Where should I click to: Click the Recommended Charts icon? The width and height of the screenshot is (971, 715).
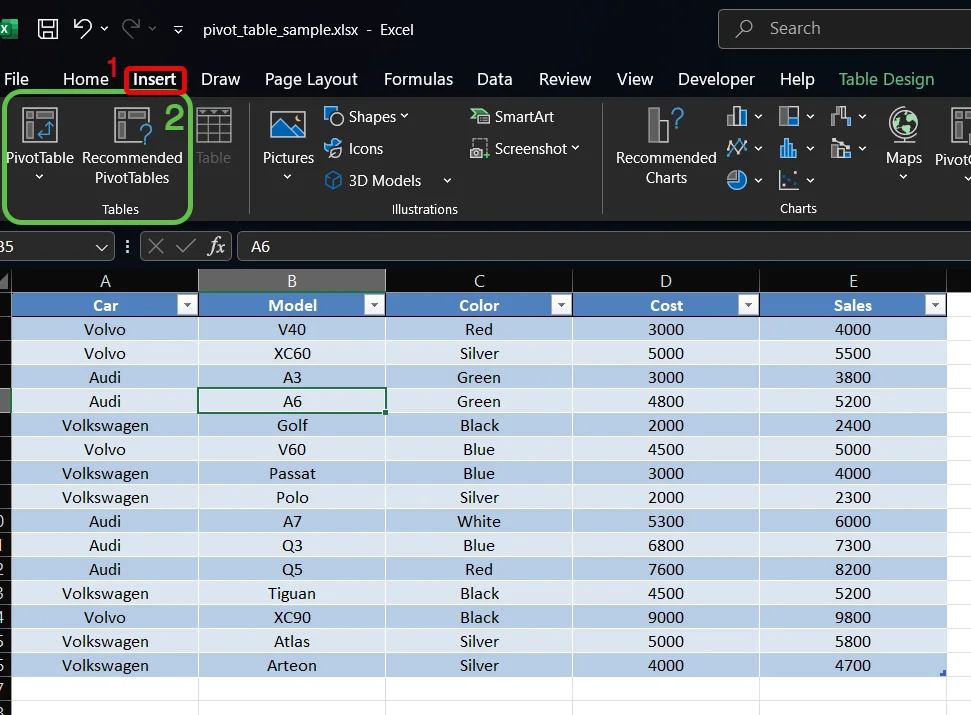666,124
